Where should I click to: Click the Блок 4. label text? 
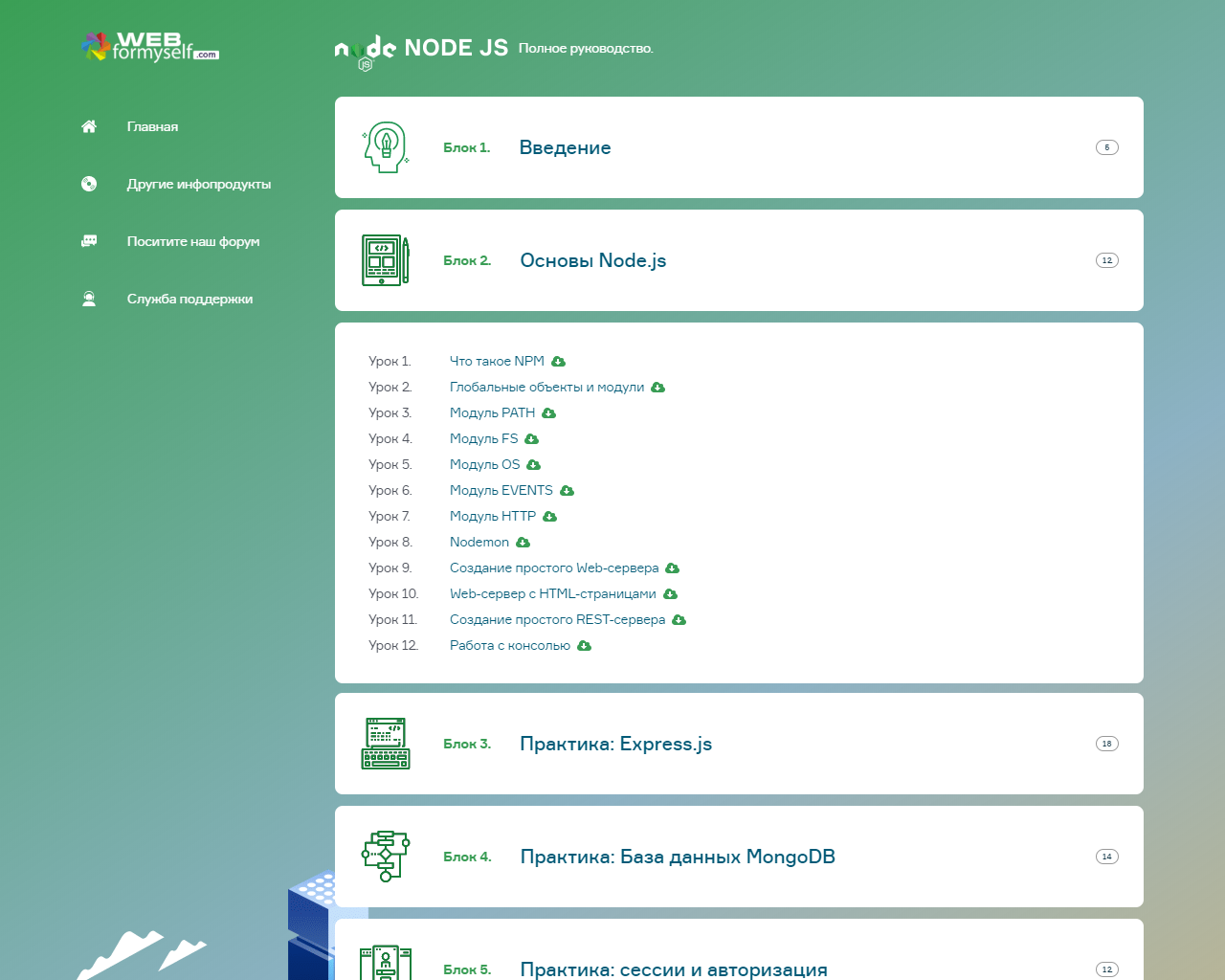click(467, 857)
